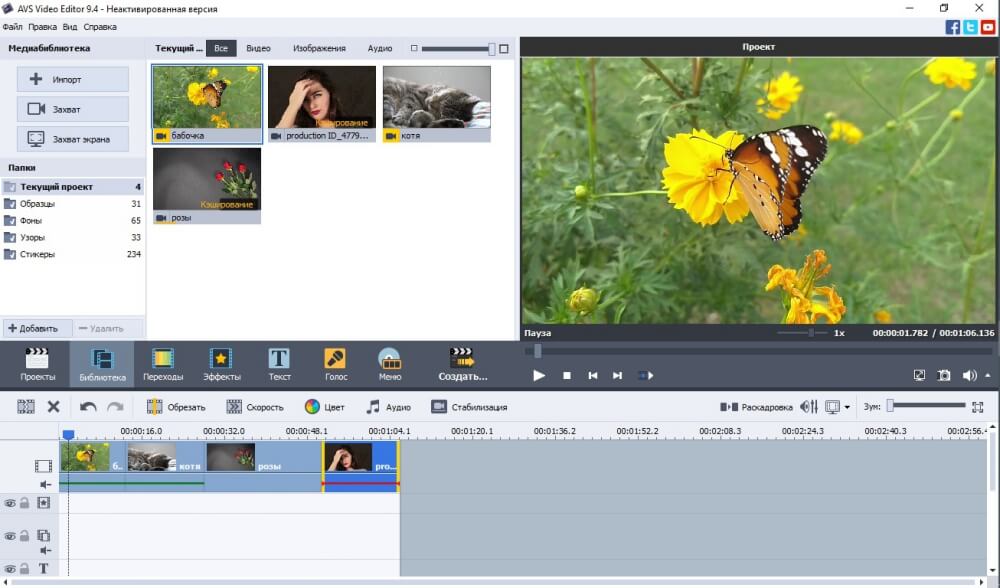1000x588 pixels.
Task: Open the Библиотека media library panel
Action: [102, 365]
